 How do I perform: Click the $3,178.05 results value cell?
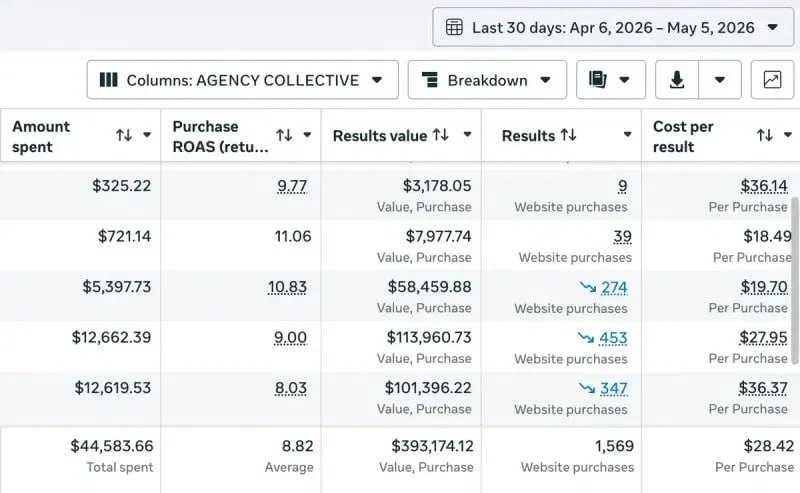click(x=437, y=186)
